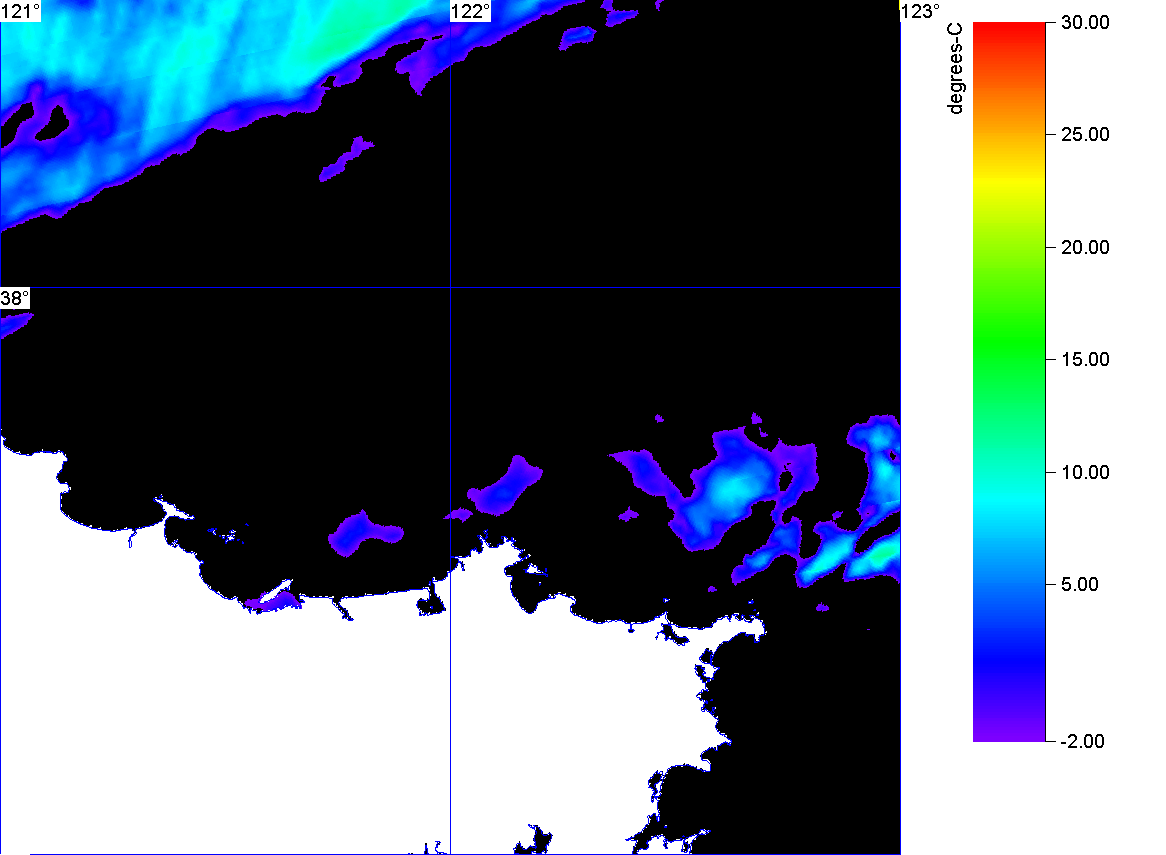
Task: Click the 123° longitude label
Action: [x=921, y=11]
